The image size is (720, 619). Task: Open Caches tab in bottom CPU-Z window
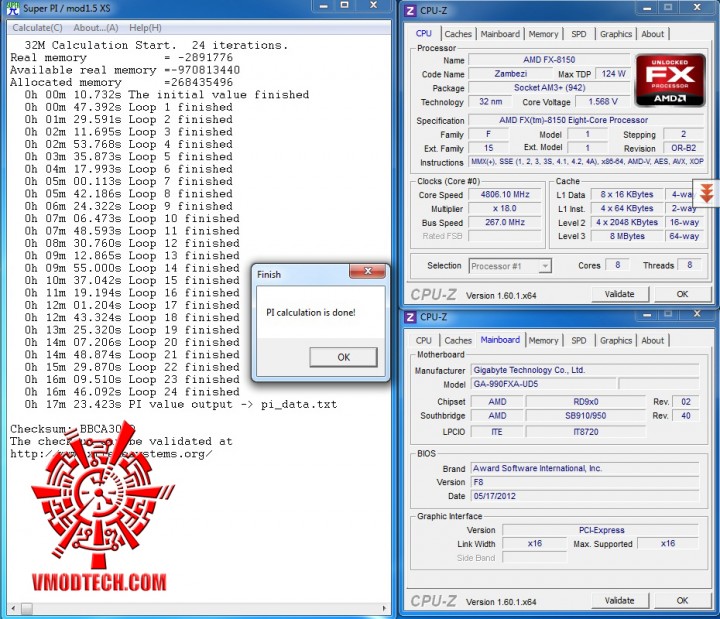(x=458, y=341)
